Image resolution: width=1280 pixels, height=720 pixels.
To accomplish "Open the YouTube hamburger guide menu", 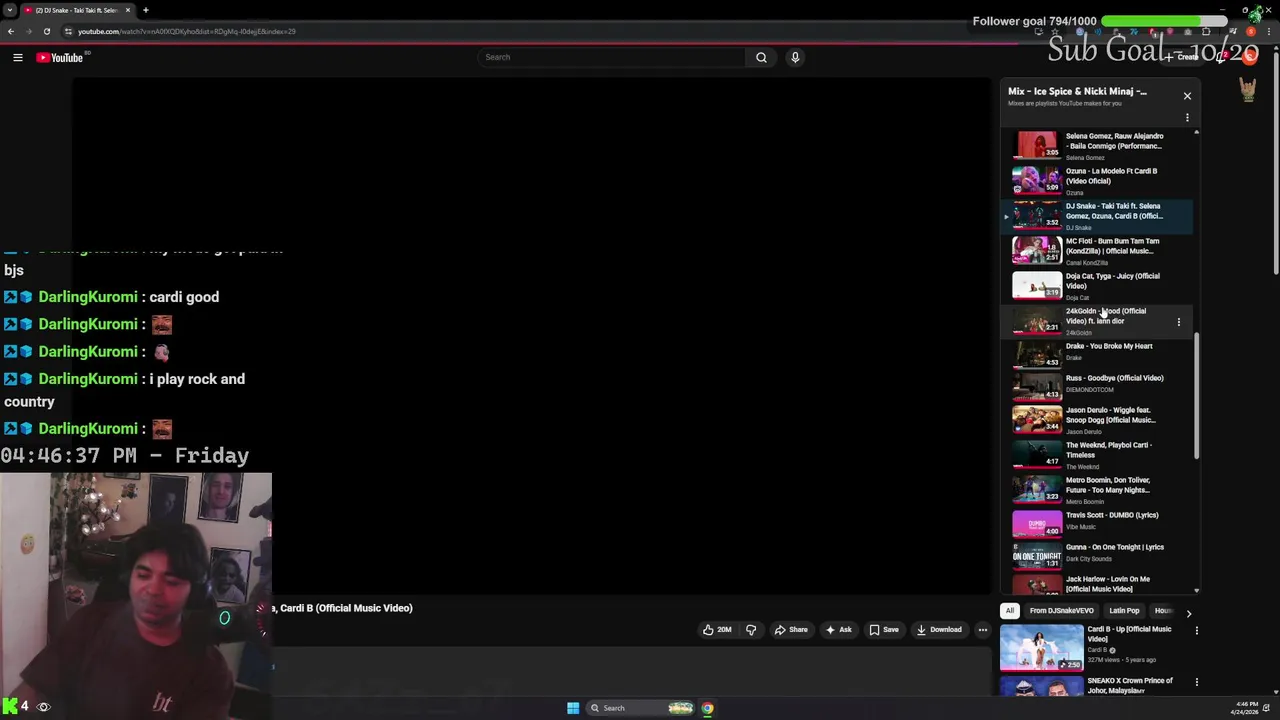I will click(17, 58).
